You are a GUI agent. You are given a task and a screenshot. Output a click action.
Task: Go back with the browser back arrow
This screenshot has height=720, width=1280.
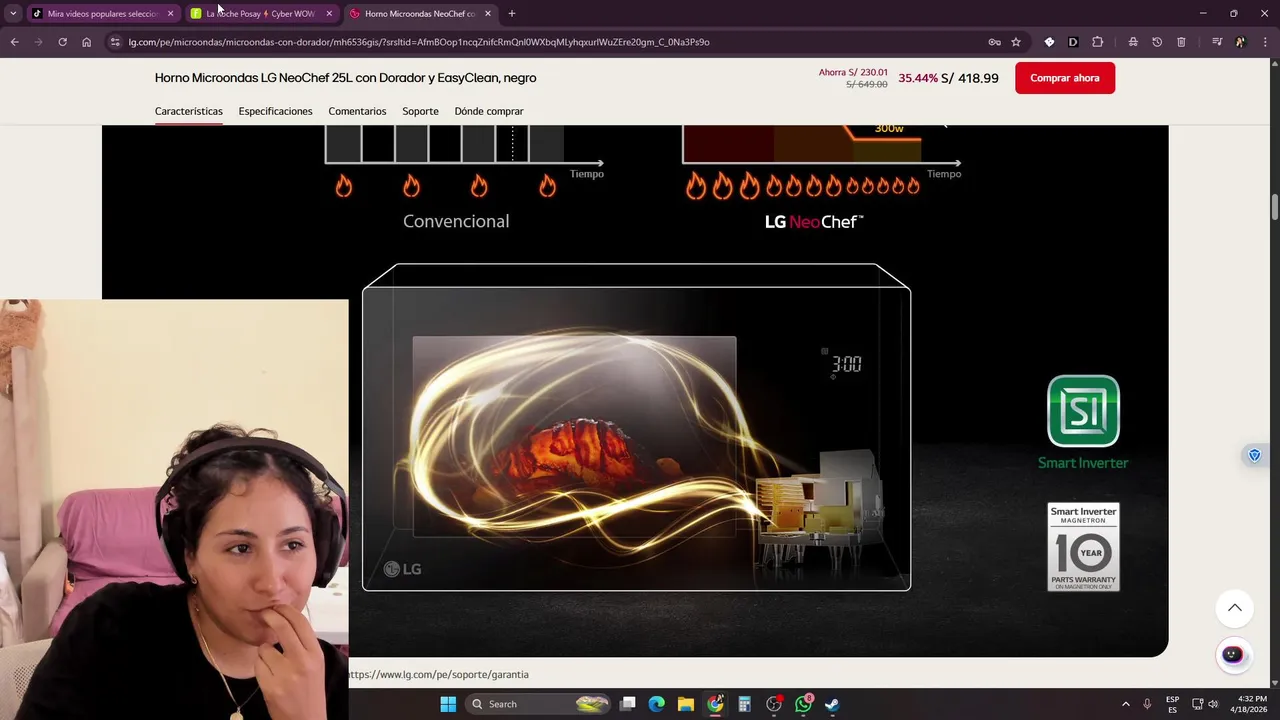(x=14, y=42)
